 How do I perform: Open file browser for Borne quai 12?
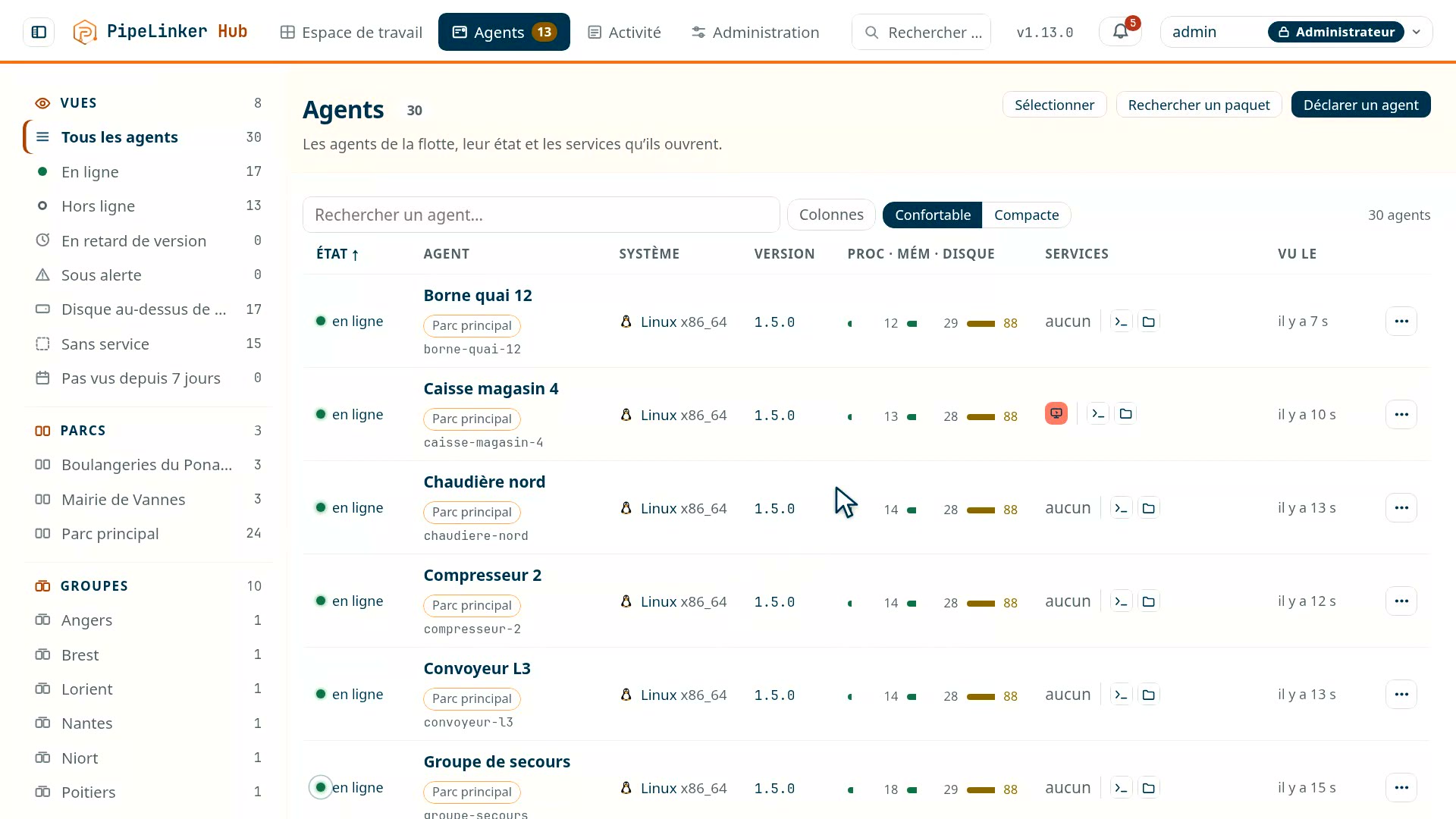pyautogui.click(x=1149, y=322)
